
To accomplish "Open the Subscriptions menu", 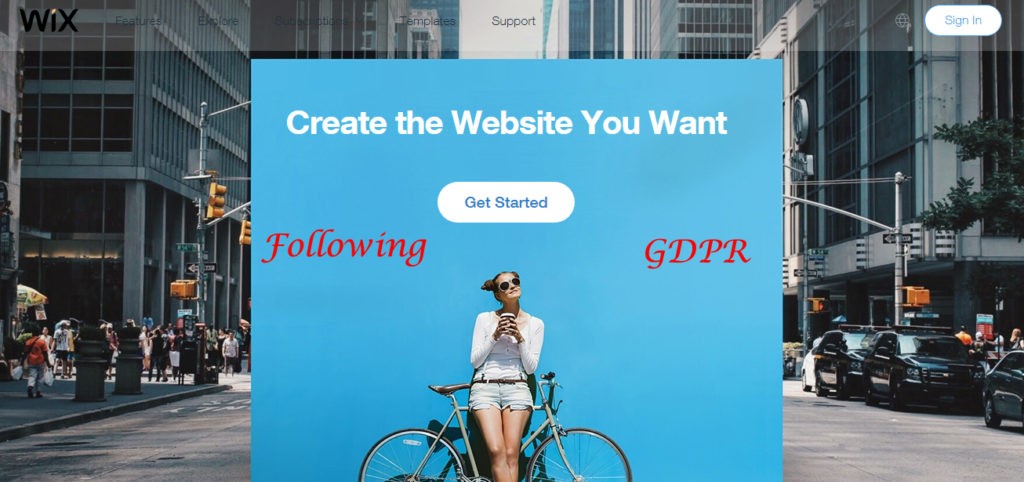I will (312, 21).
